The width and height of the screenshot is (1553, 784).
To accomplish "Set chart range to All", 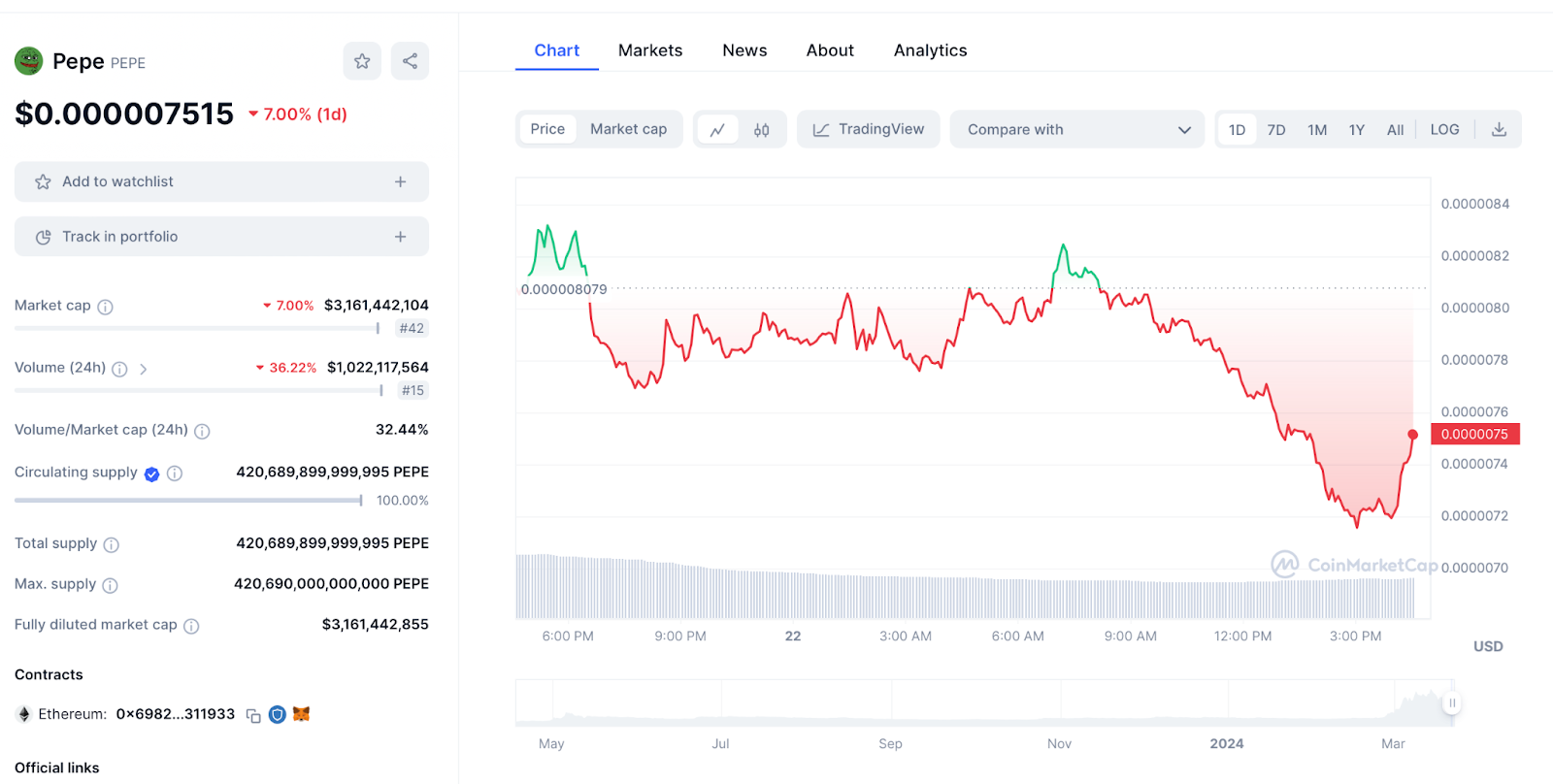I will coord(1396,129).
